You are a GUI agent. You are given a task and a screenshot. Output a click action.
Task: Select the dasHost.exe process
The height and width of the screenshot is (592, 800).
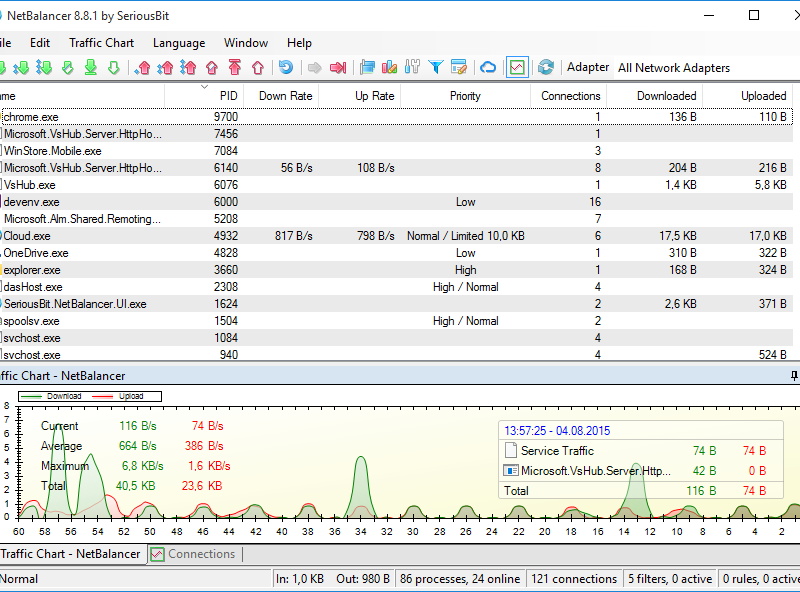[x=397, y=287]
